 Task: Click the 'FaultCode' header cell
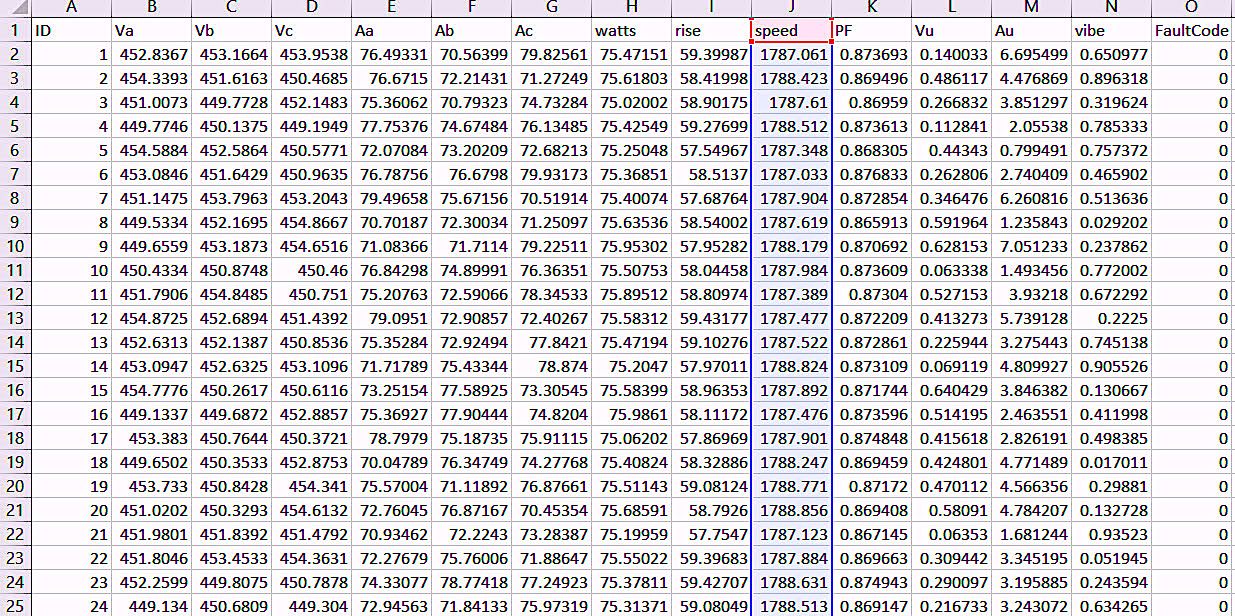[1193, 31]
